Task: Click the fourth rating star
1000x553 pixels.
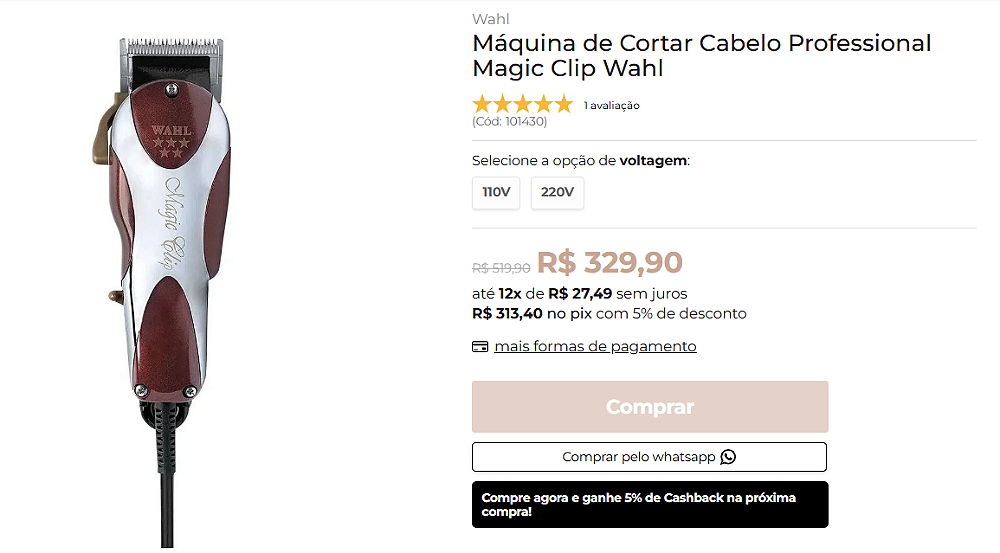Action: 543,103
